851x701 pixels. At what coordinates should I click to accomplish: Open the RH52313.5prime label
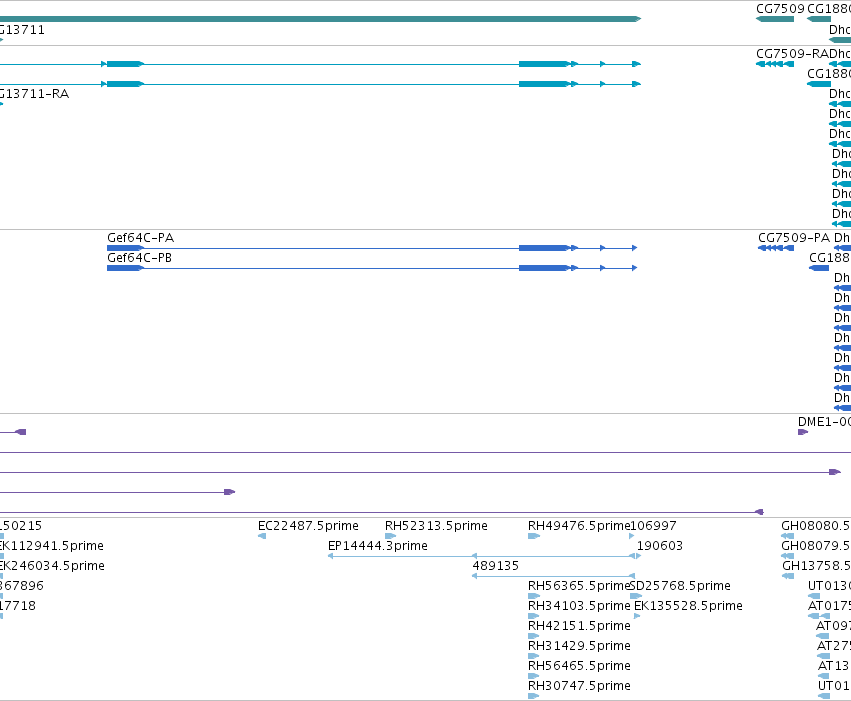tap(436, 526)
